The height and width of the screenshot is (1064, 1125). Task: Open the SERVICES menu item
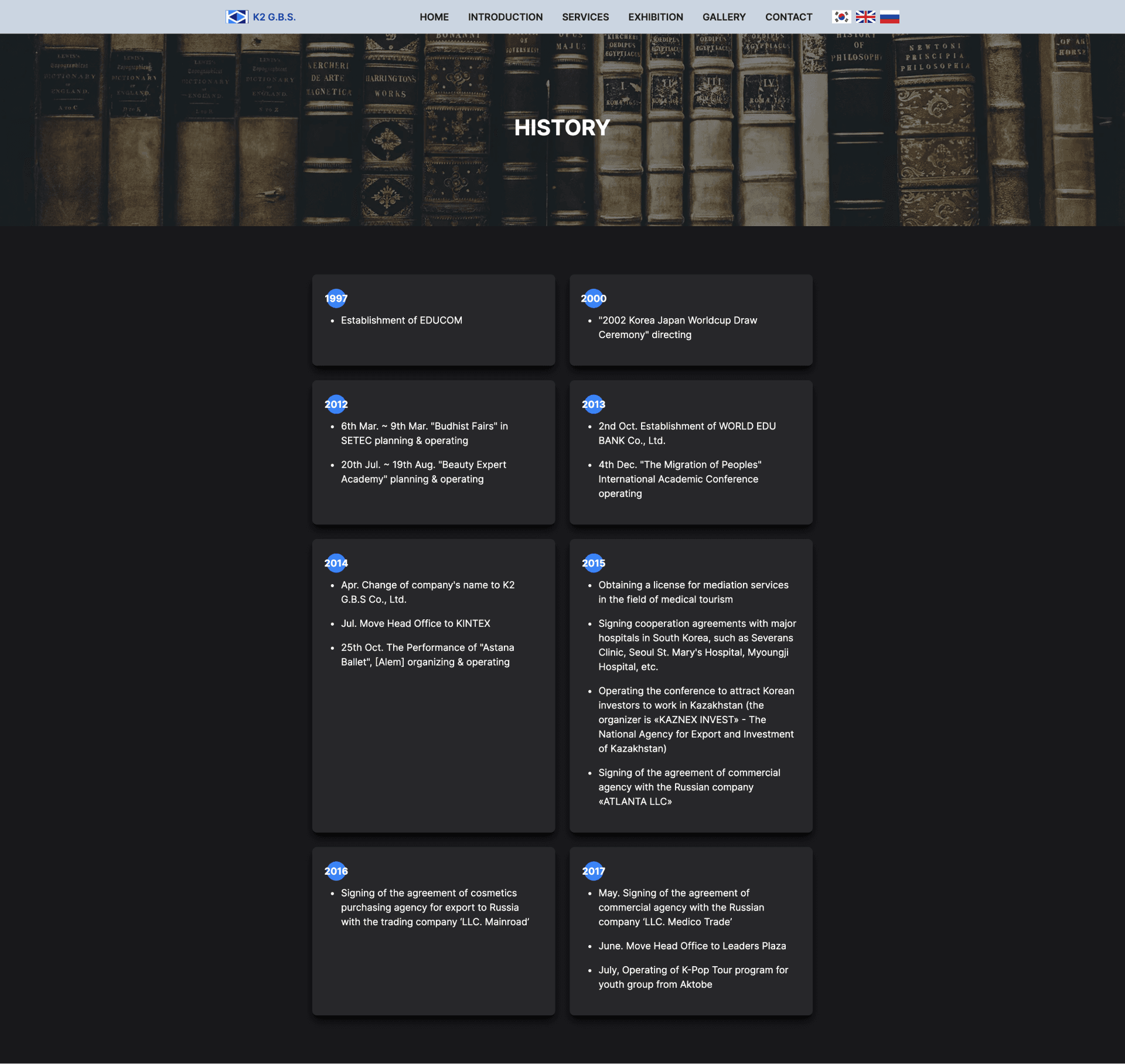[585, 17]
